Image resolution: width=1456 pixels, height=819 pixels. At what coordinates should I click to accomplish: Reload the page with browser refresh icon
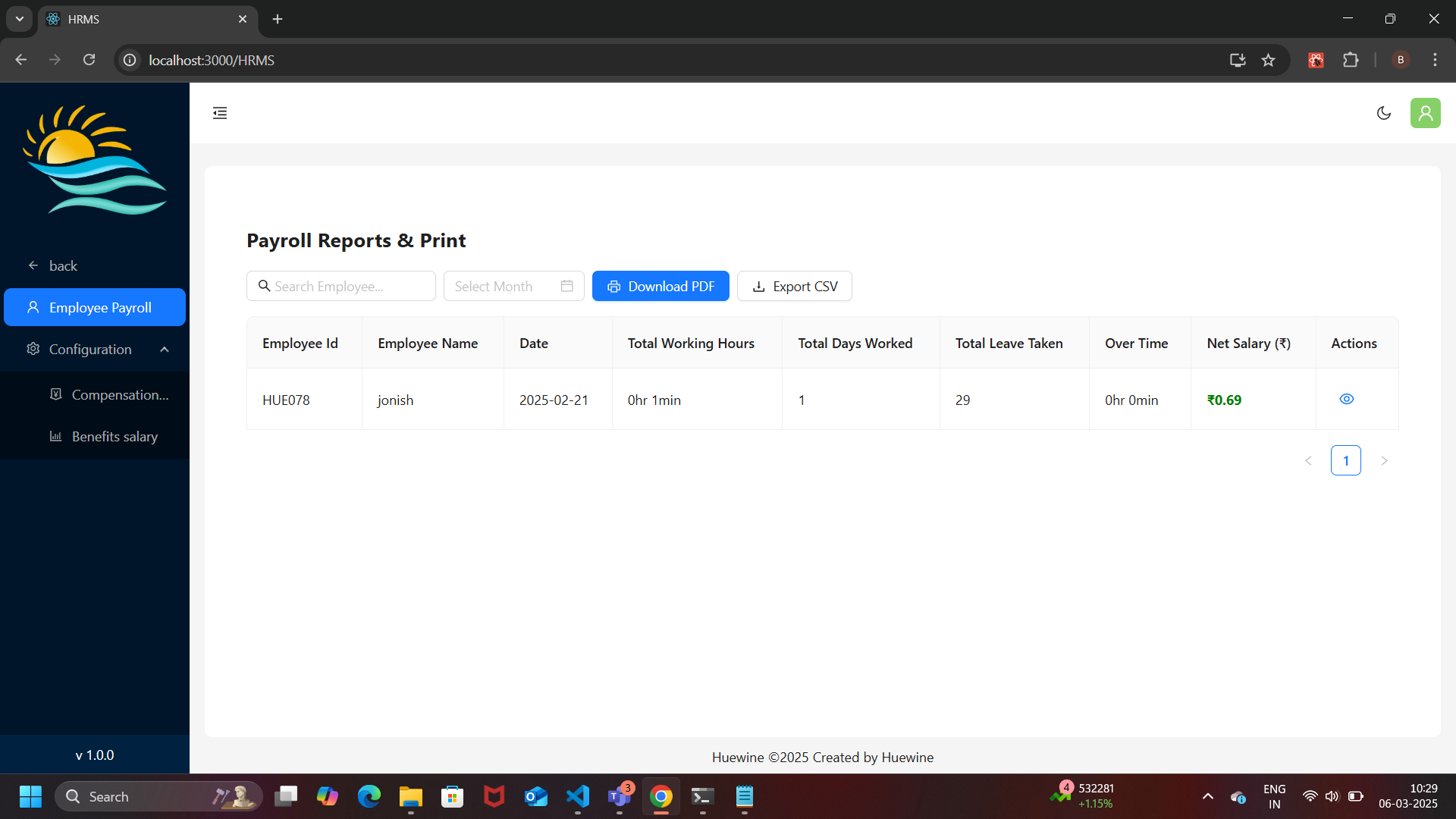click(89, 60)
